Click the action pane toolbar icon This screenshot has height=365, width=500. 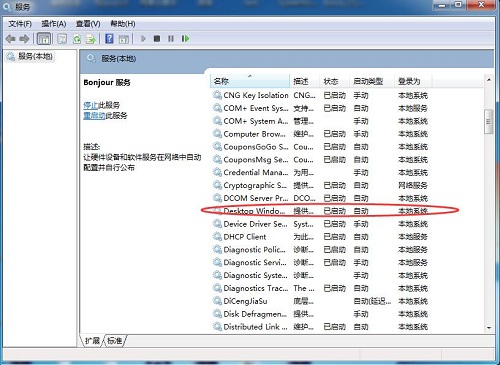pos(124,39)
